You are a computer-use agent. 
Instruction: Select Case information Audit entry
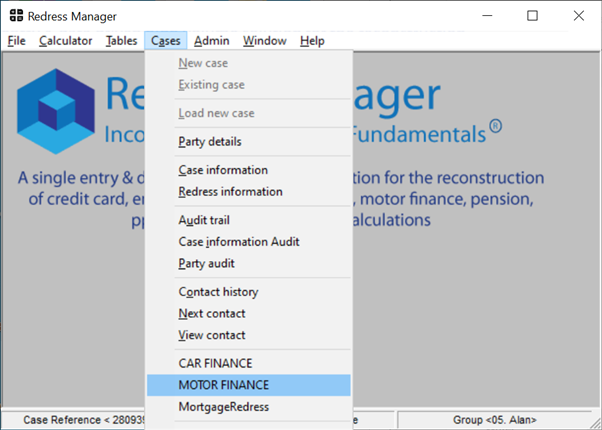[x=248, y=242]
